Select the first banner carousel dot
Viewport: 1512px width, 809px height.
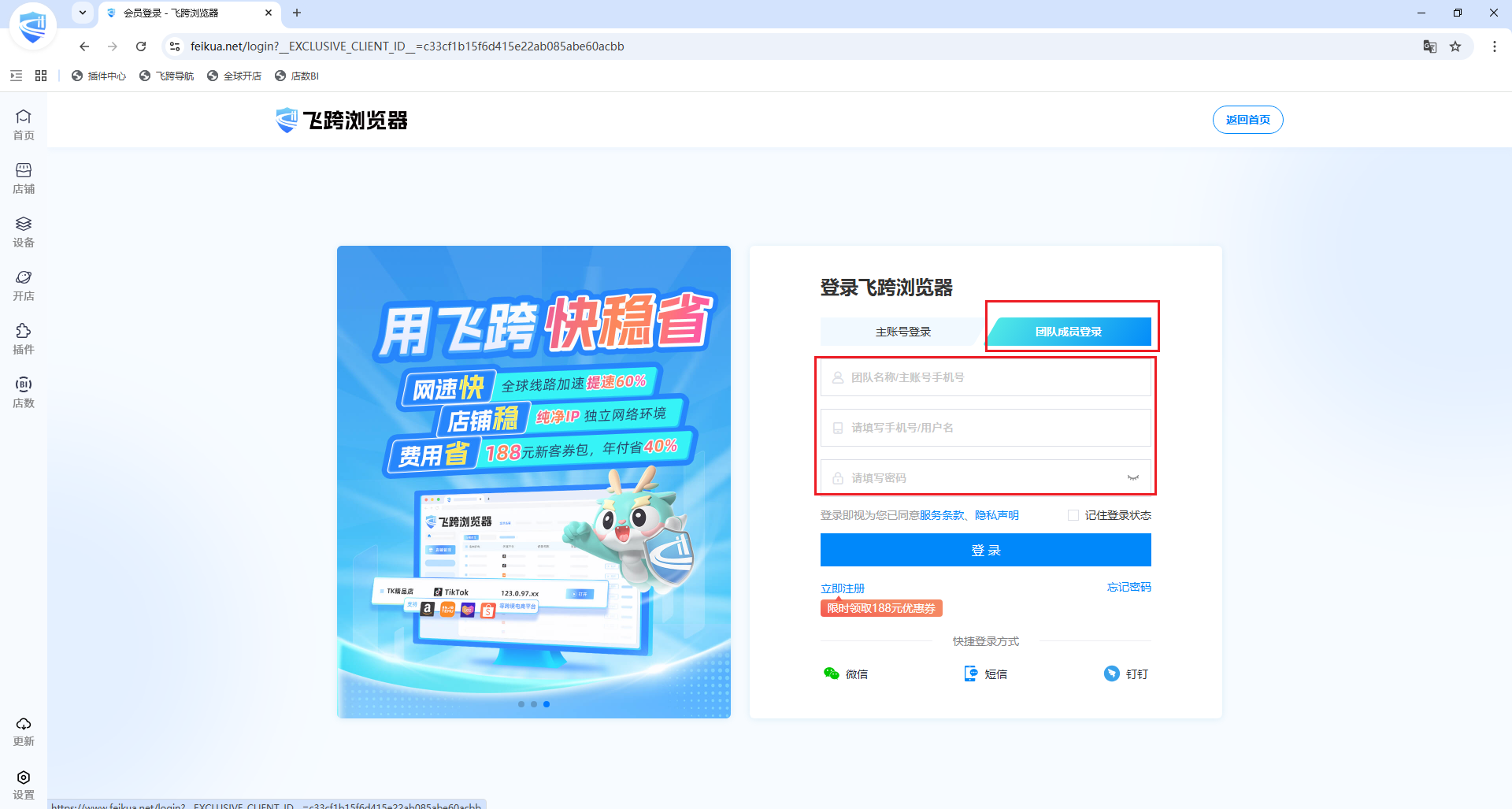[x=521, y=704]
